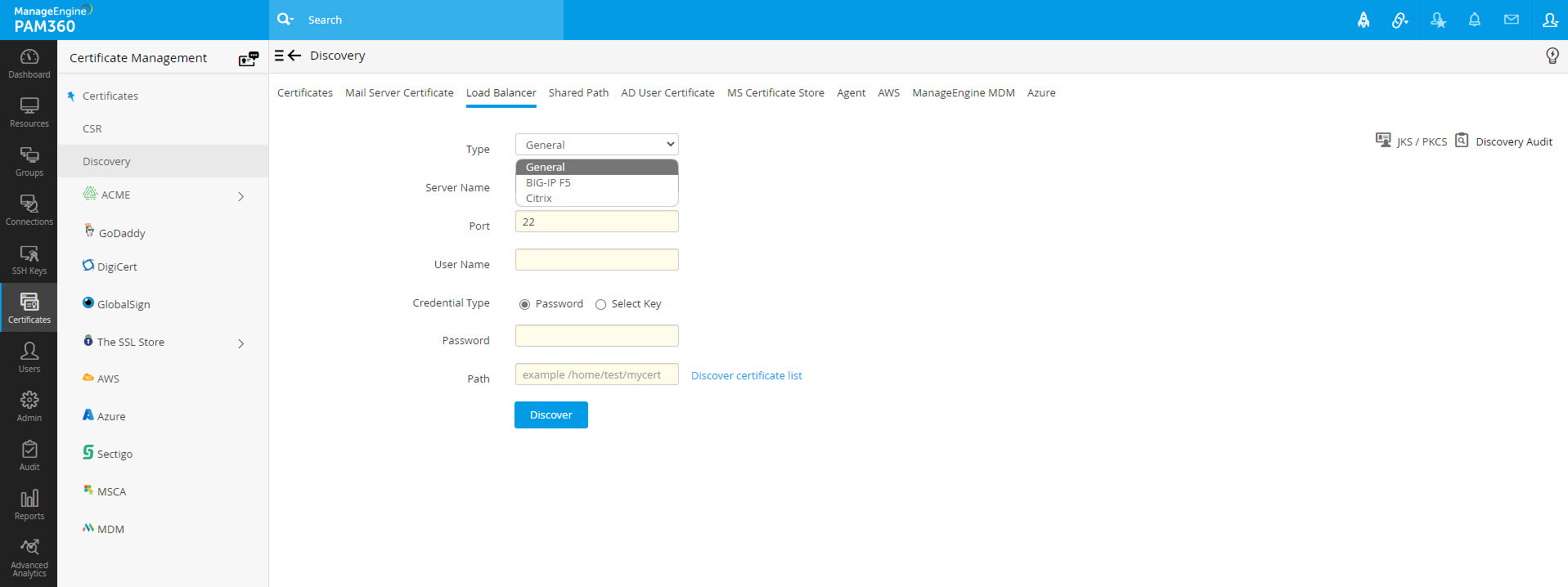1568x587 pixels.
Task: Open MDM in the left menu
Action: pyautogui.click(x=110, y=529)
